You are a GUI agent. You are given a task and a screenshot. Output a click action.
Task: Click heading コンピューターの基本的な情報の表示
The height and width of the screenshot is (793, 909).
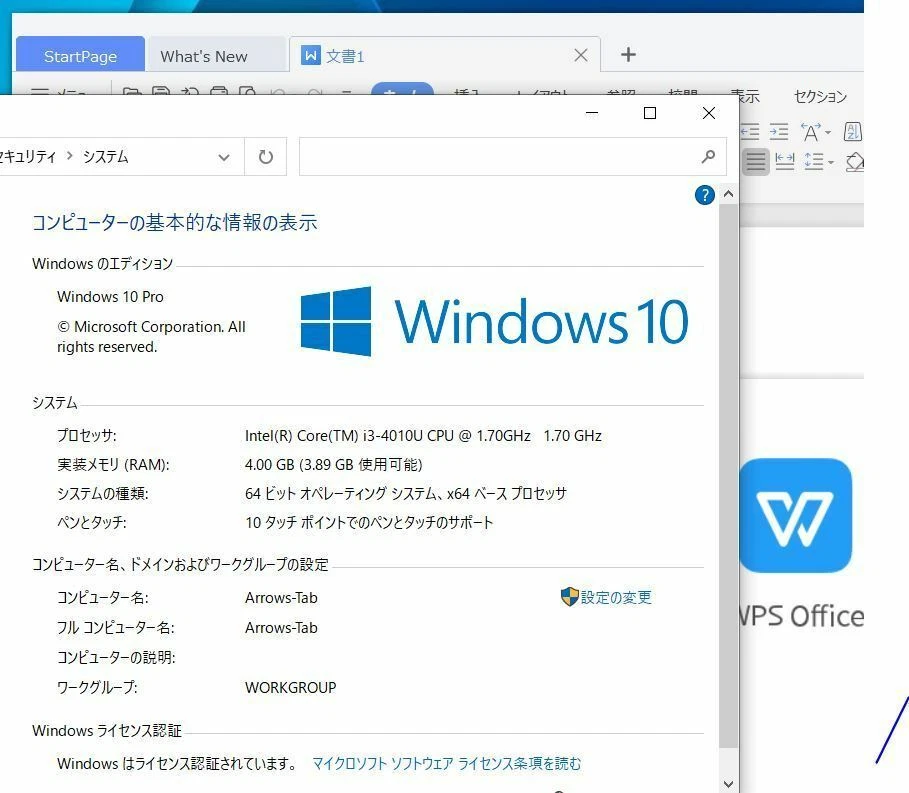pyautogui.click(x=174, y=223)
